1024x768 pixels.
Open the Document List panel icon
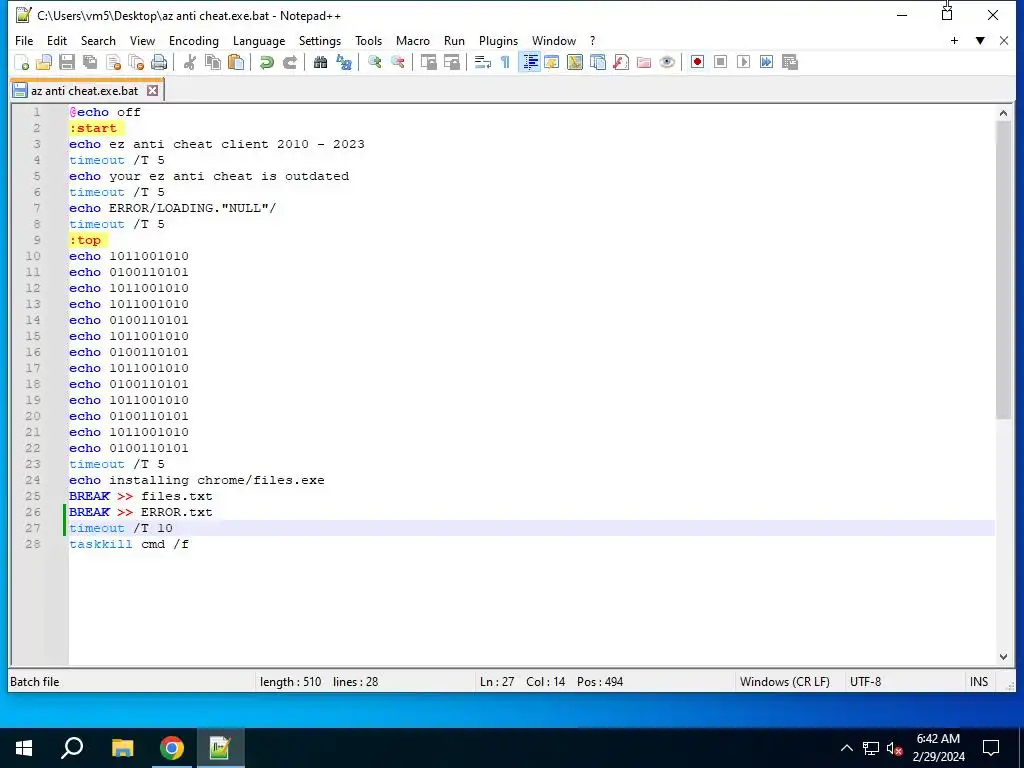598,62
